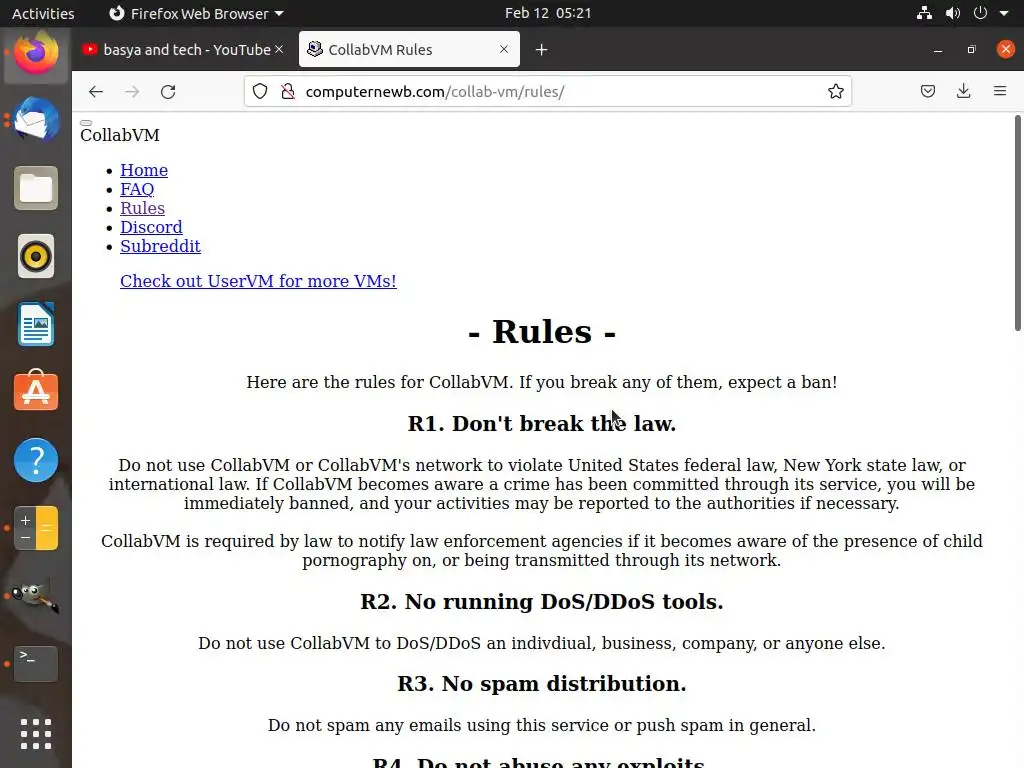
Task: Open the Subreddit link
Action: (160, 246)
